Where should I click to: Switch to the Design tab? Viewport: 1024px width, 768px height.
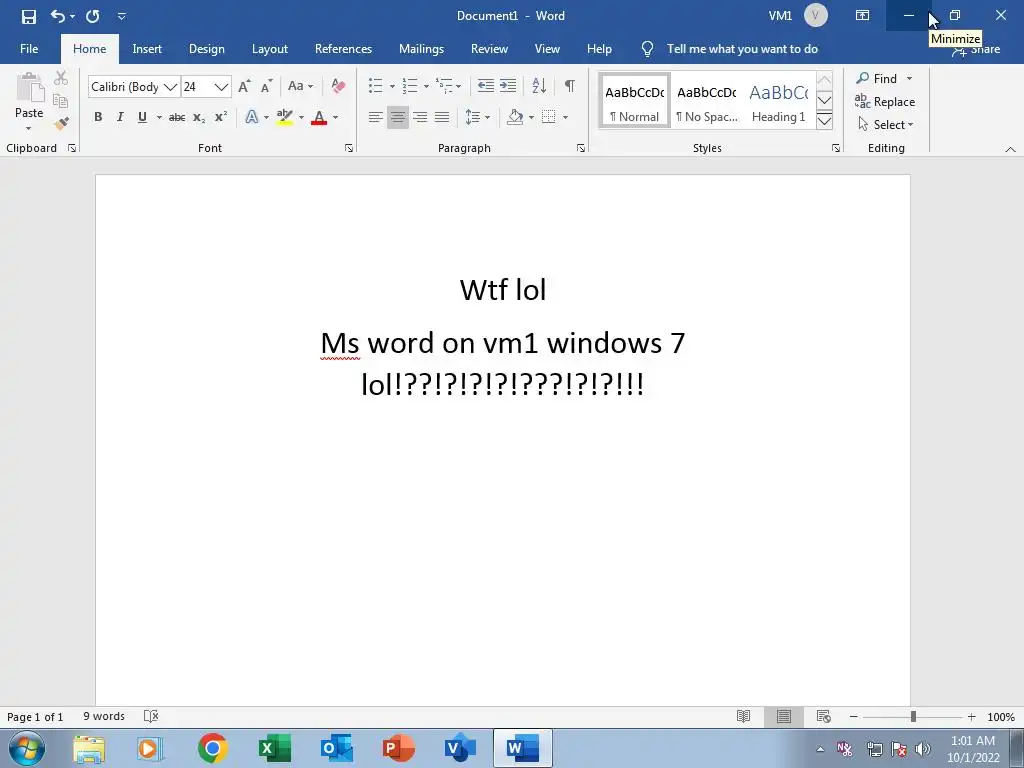(206, 49)
